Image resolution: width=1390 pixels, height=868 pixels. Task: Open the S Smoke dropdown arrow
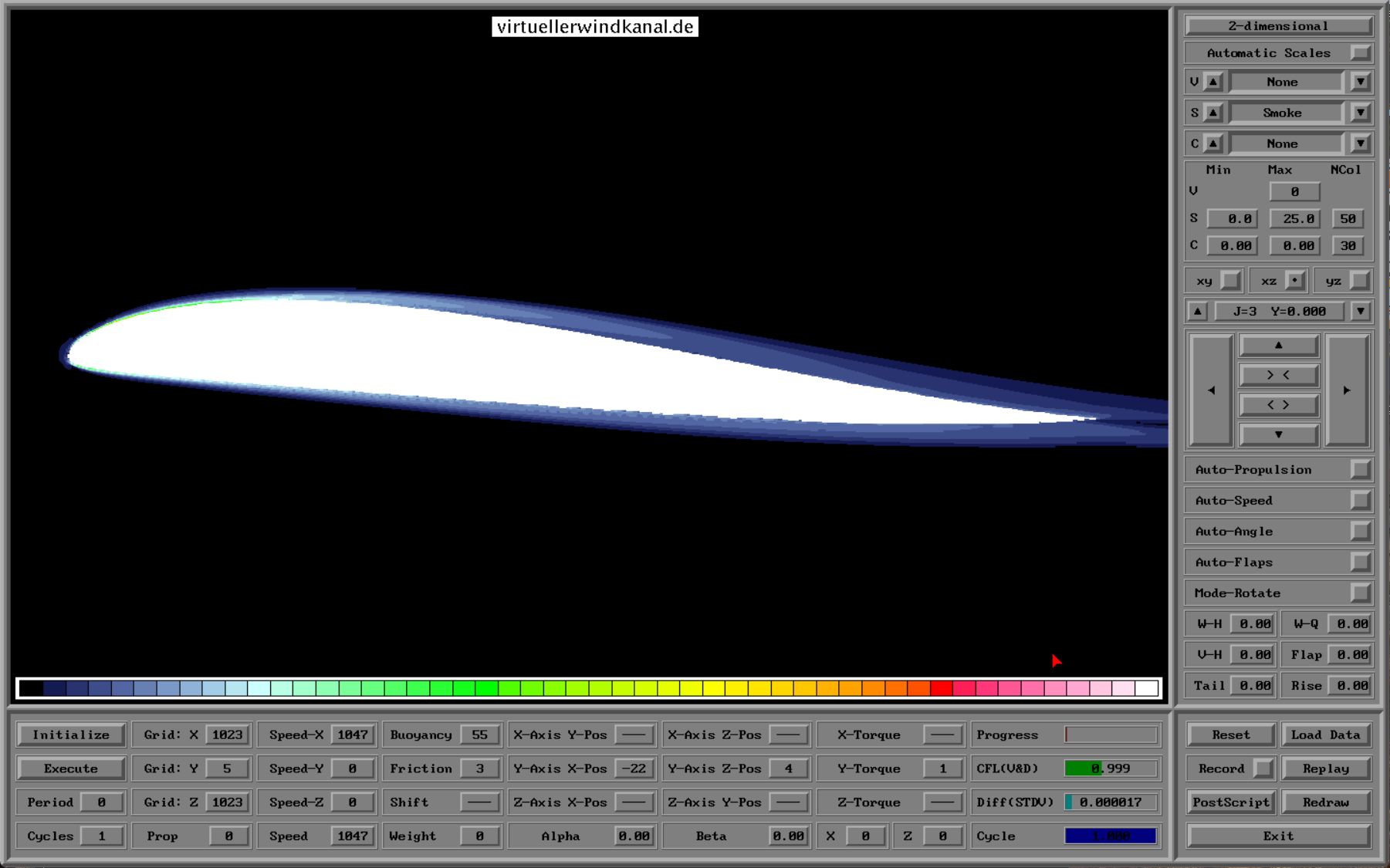1361,113
